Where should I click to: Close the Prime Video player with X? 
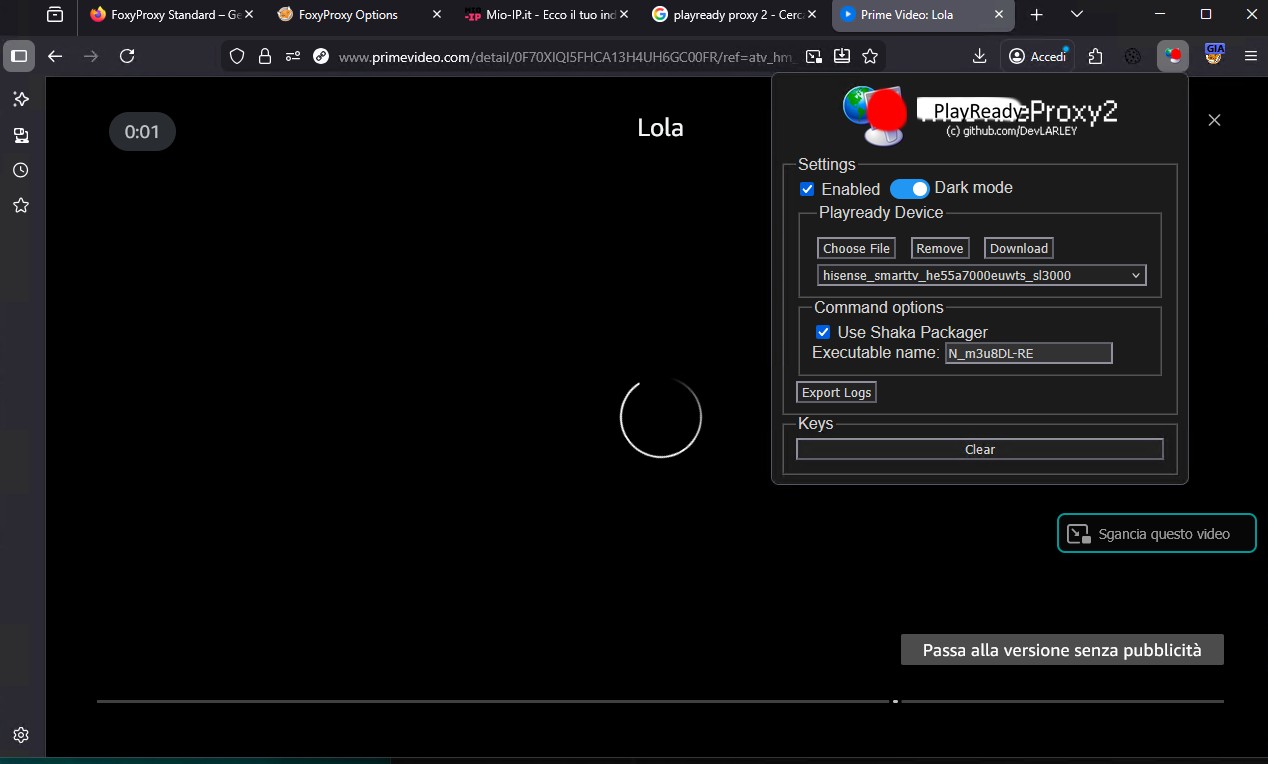[x=1214, y=120]
